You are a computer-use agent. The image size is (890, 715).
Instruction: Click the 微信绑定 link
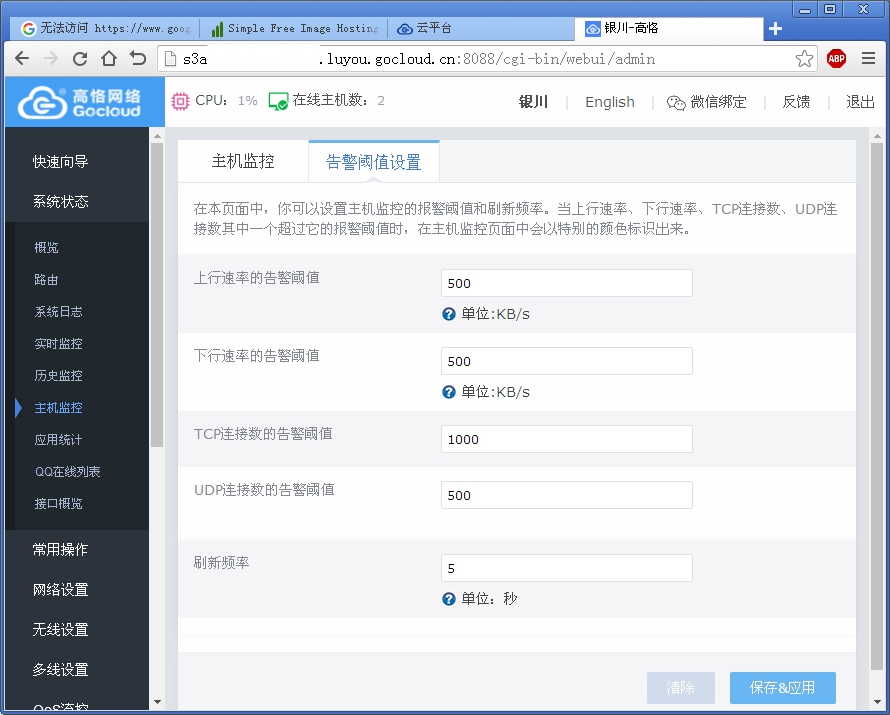pyautogui.click(x=718, y=102)
